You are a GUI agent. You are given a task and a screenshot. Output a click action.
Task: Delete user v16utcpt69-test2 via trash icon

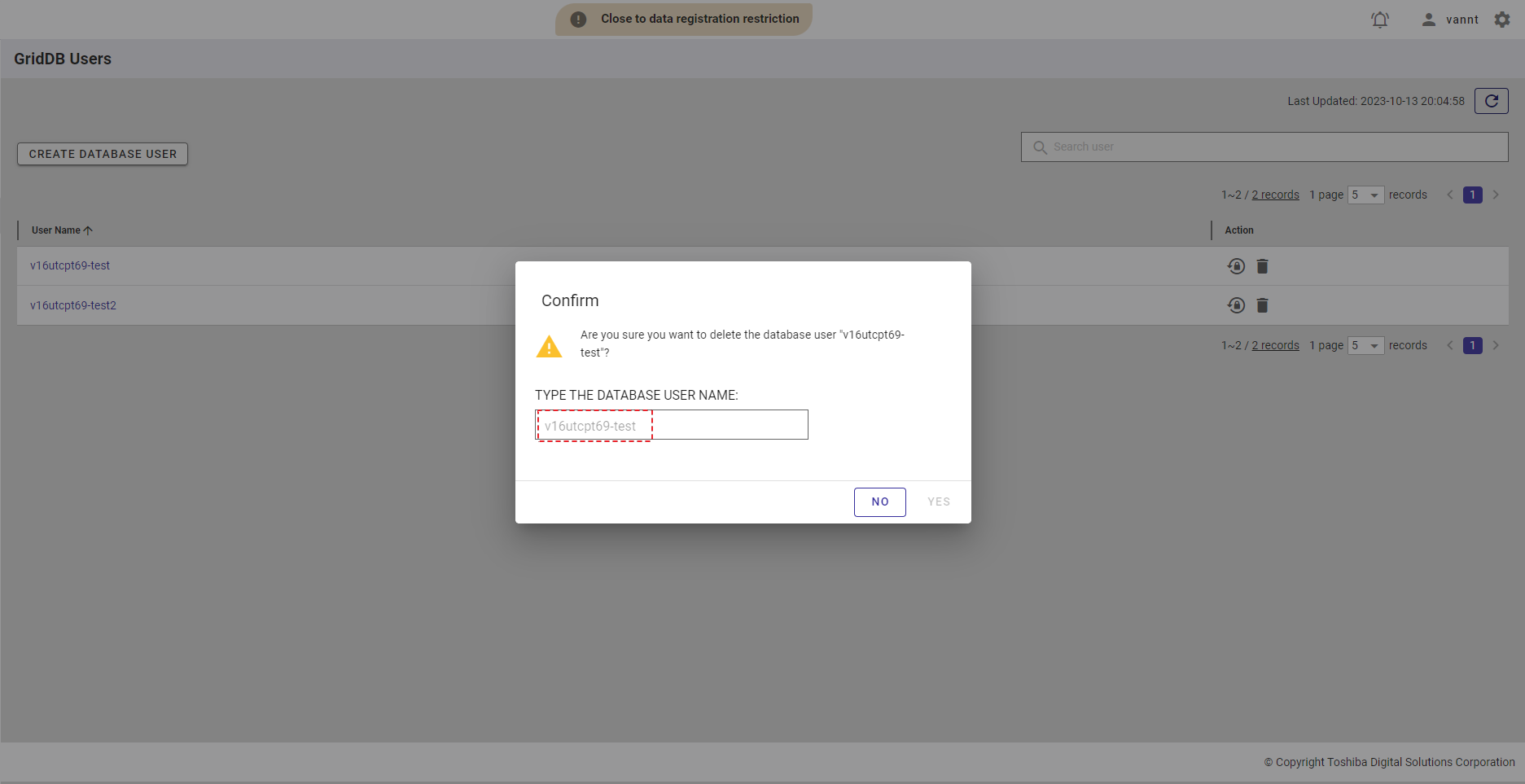pos(1262,305)
